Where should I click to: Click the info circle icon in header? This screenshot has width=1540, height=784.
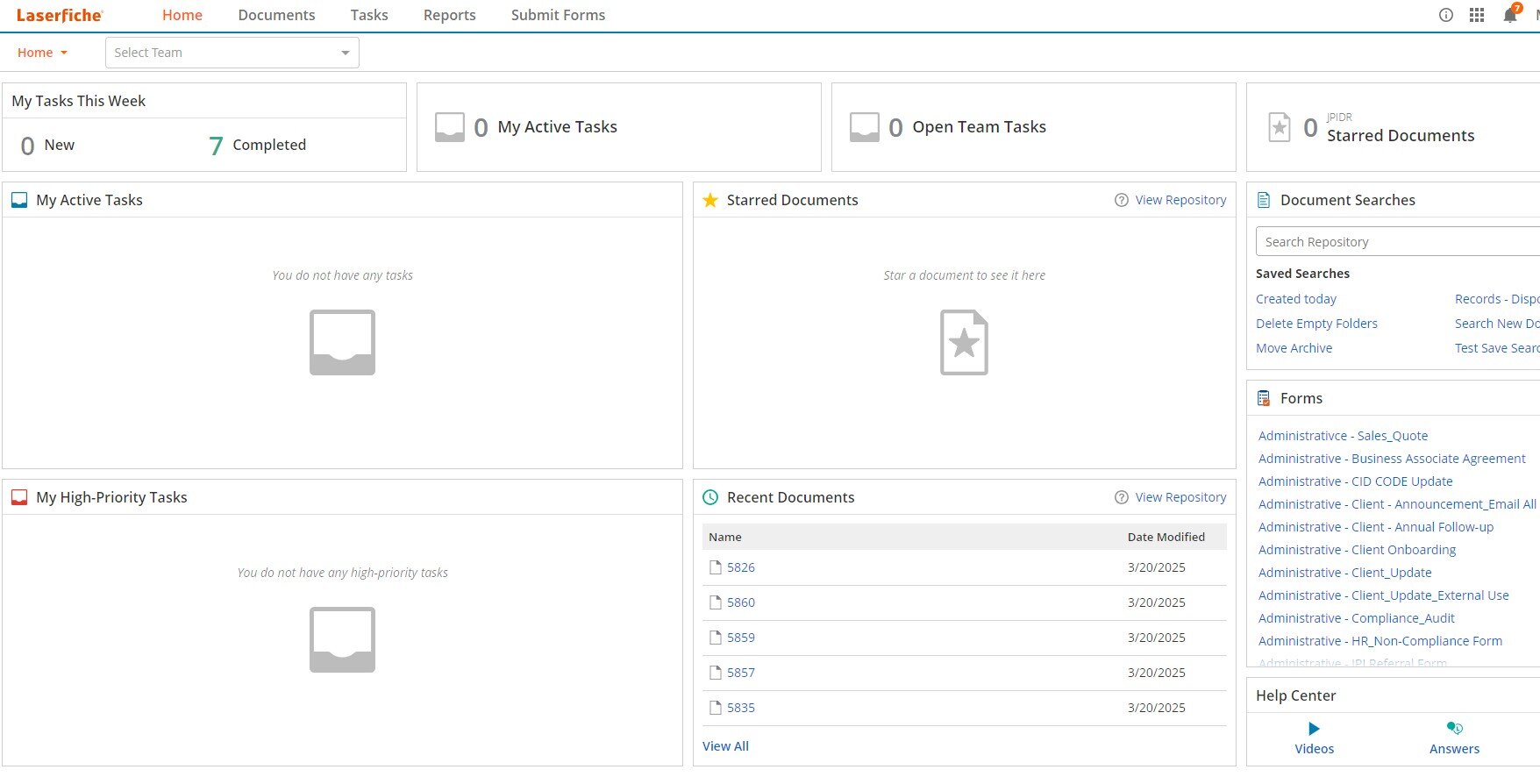(1446, 16)
